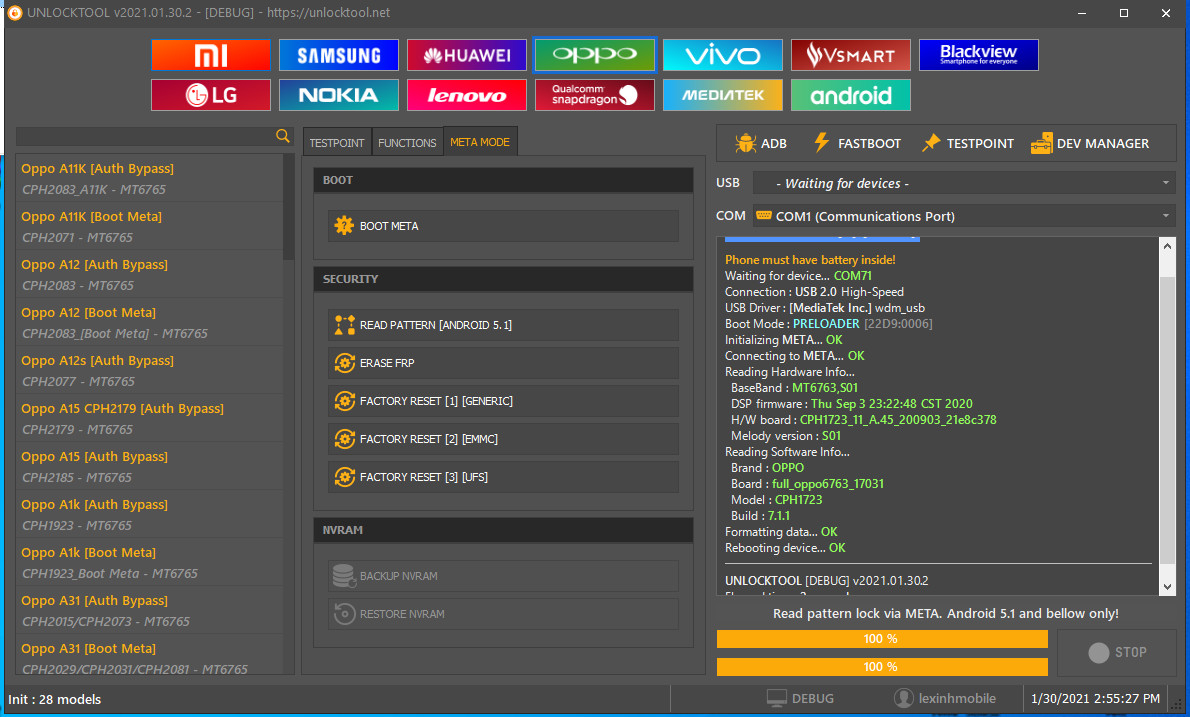The width and height of the screenshot is (1190, 717).
Task: Click the model list scrollbar thumb
Action: (x=288, y=207)
